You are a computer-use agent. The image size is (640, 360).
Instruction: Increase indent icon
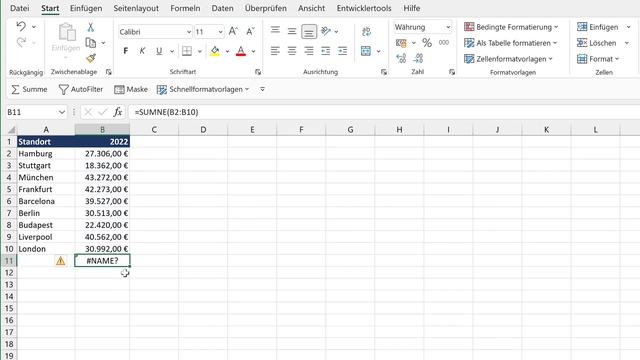[x=342, y=51]
